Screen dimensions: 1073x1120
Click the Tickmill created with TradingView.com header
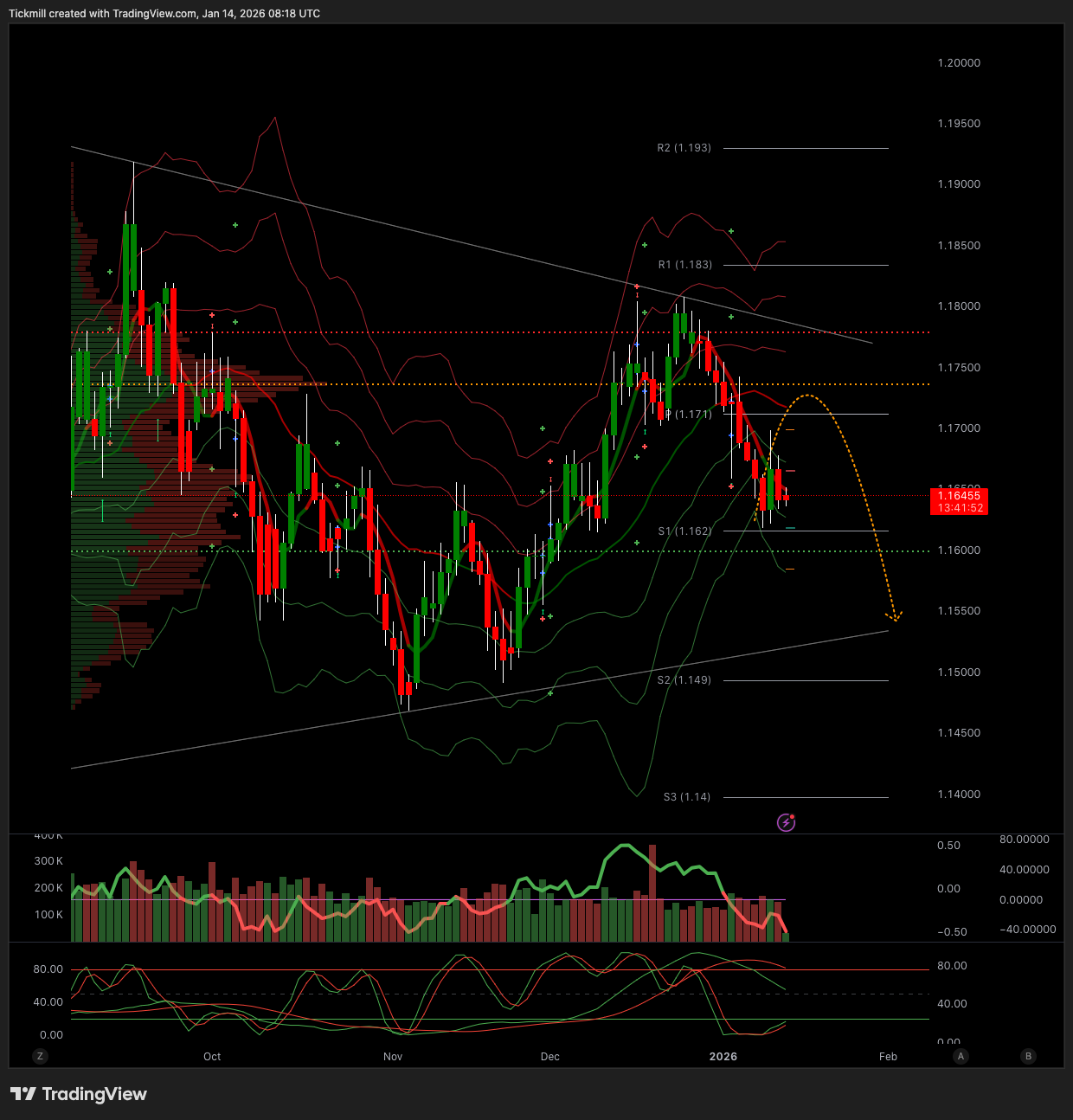coord(164,14)
